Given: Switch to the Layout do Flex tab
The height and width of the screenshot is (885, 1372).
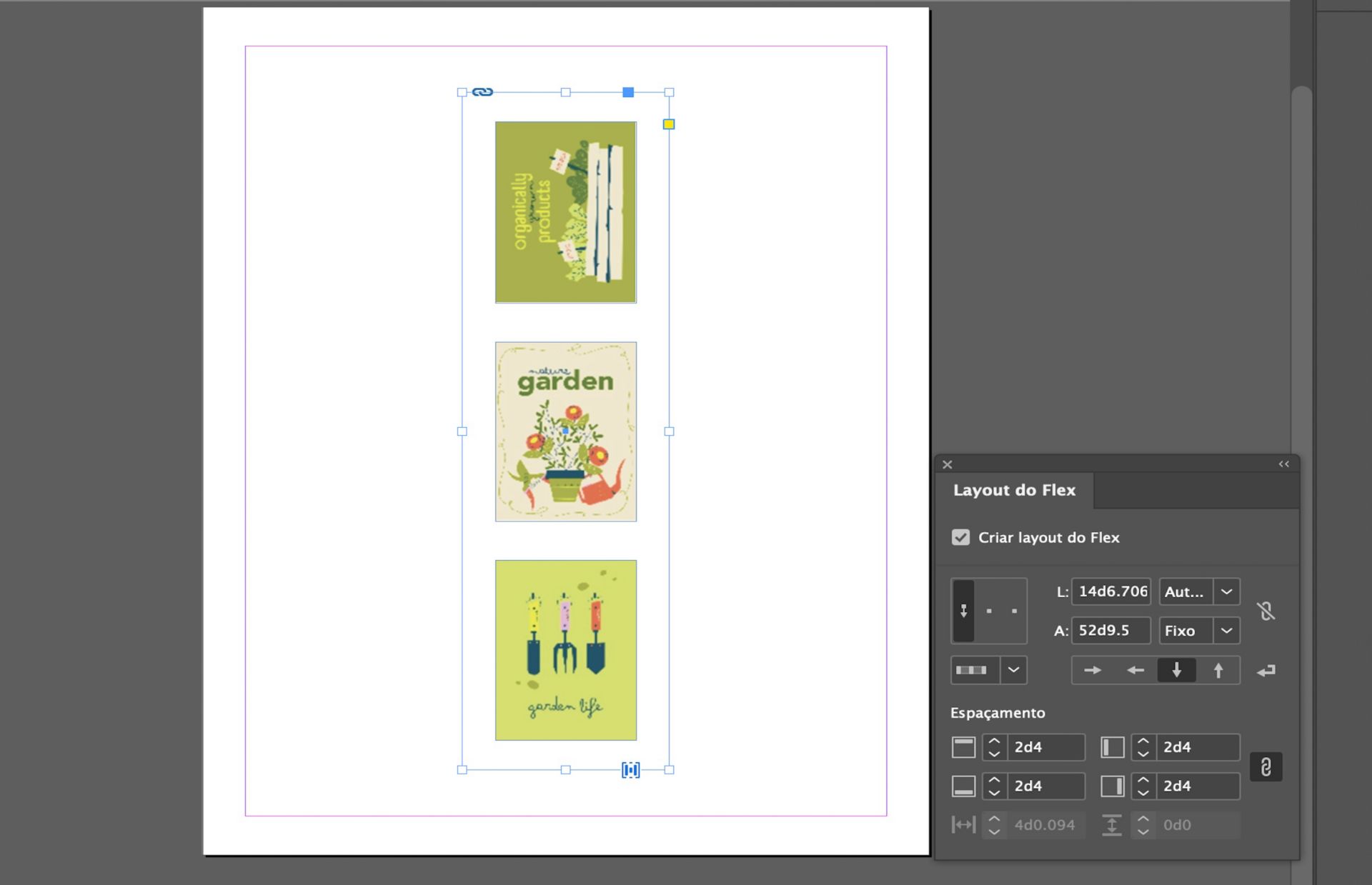Looking at the screenshot, I should (1013, 490).
